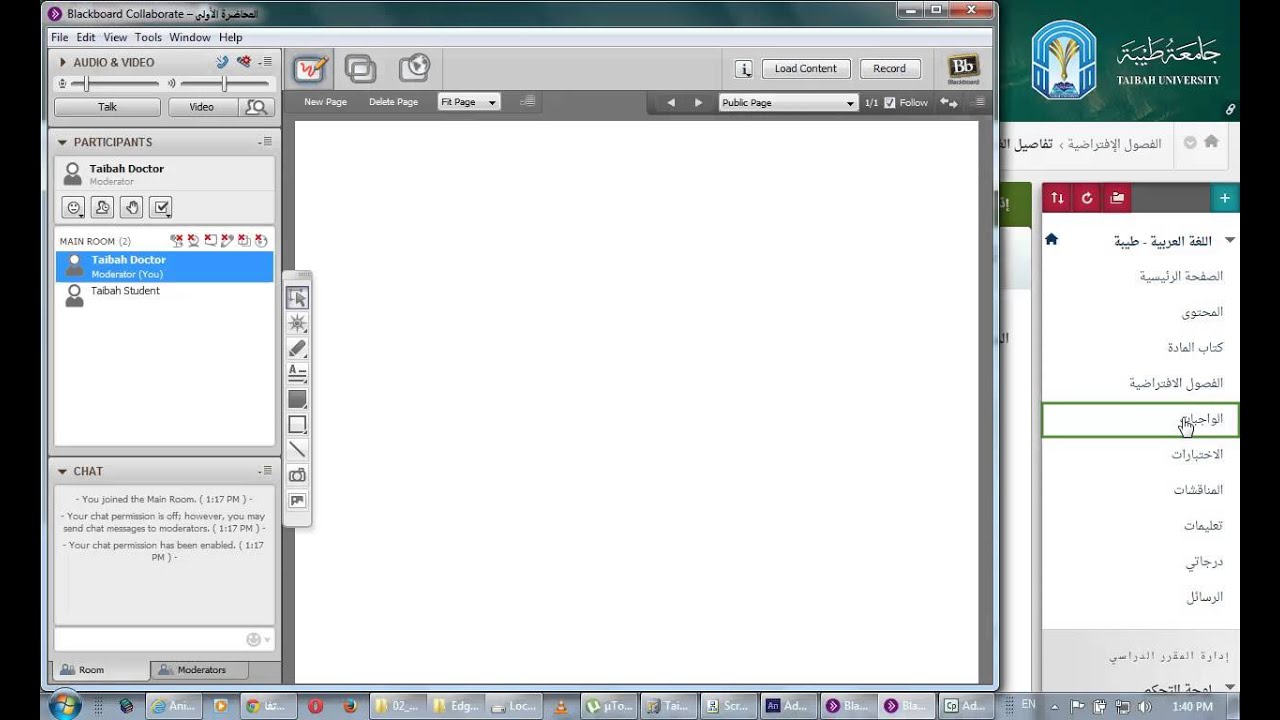Switch to Application Sharing mode

point(360,68)
